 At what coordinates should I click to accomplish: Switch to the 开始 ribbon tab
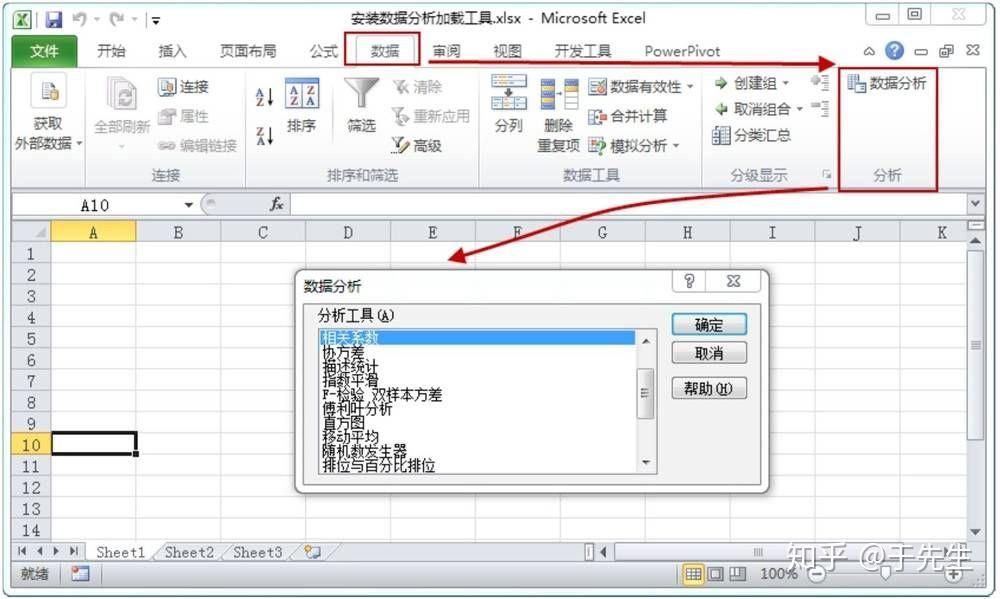click(111, 51)
